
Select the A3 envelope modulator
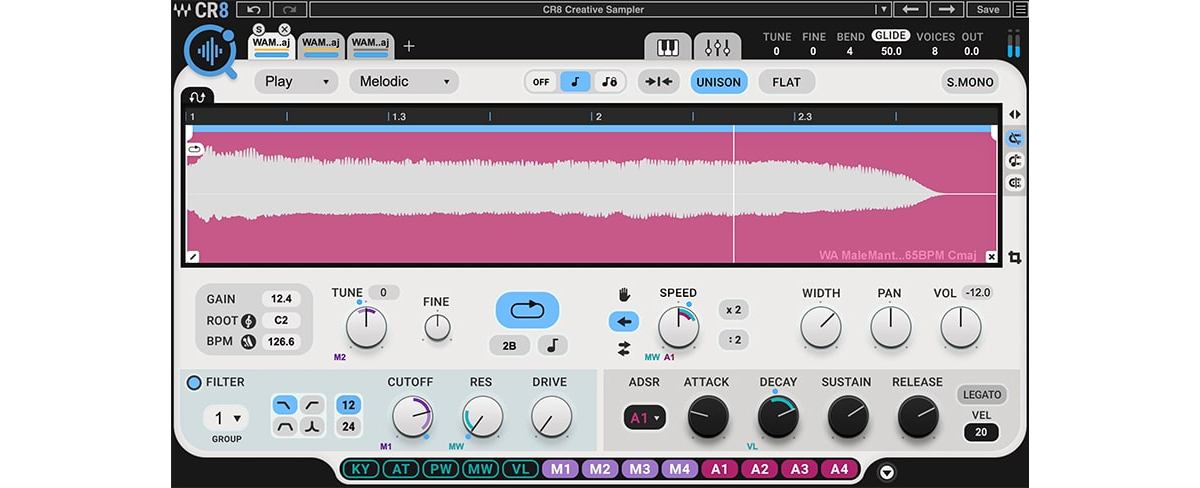pos(800,469)
